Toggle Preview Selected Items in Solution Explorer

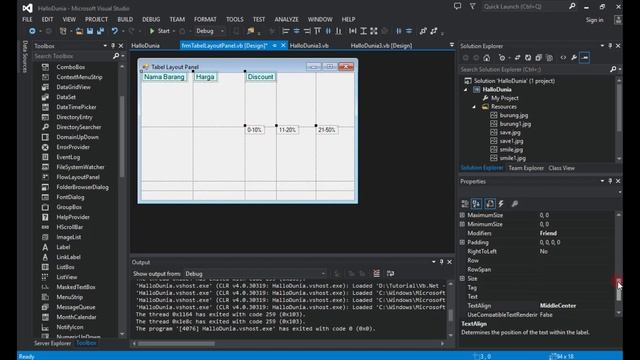(x=584, y=58)
